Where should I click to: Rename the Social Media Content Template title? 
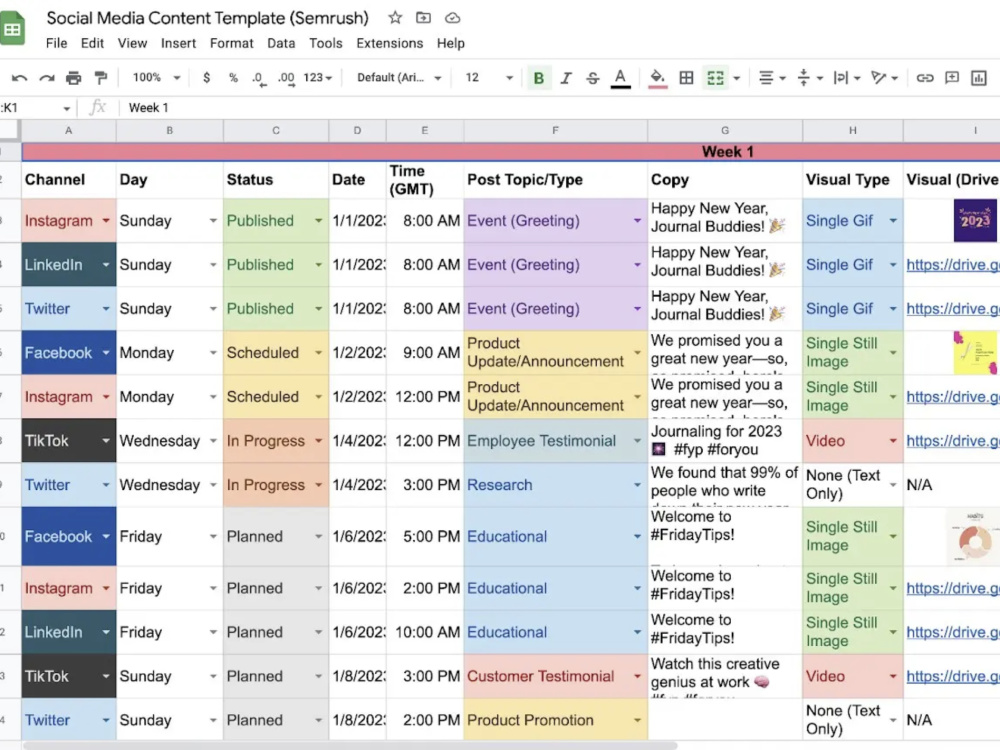(x=208, y=18)
